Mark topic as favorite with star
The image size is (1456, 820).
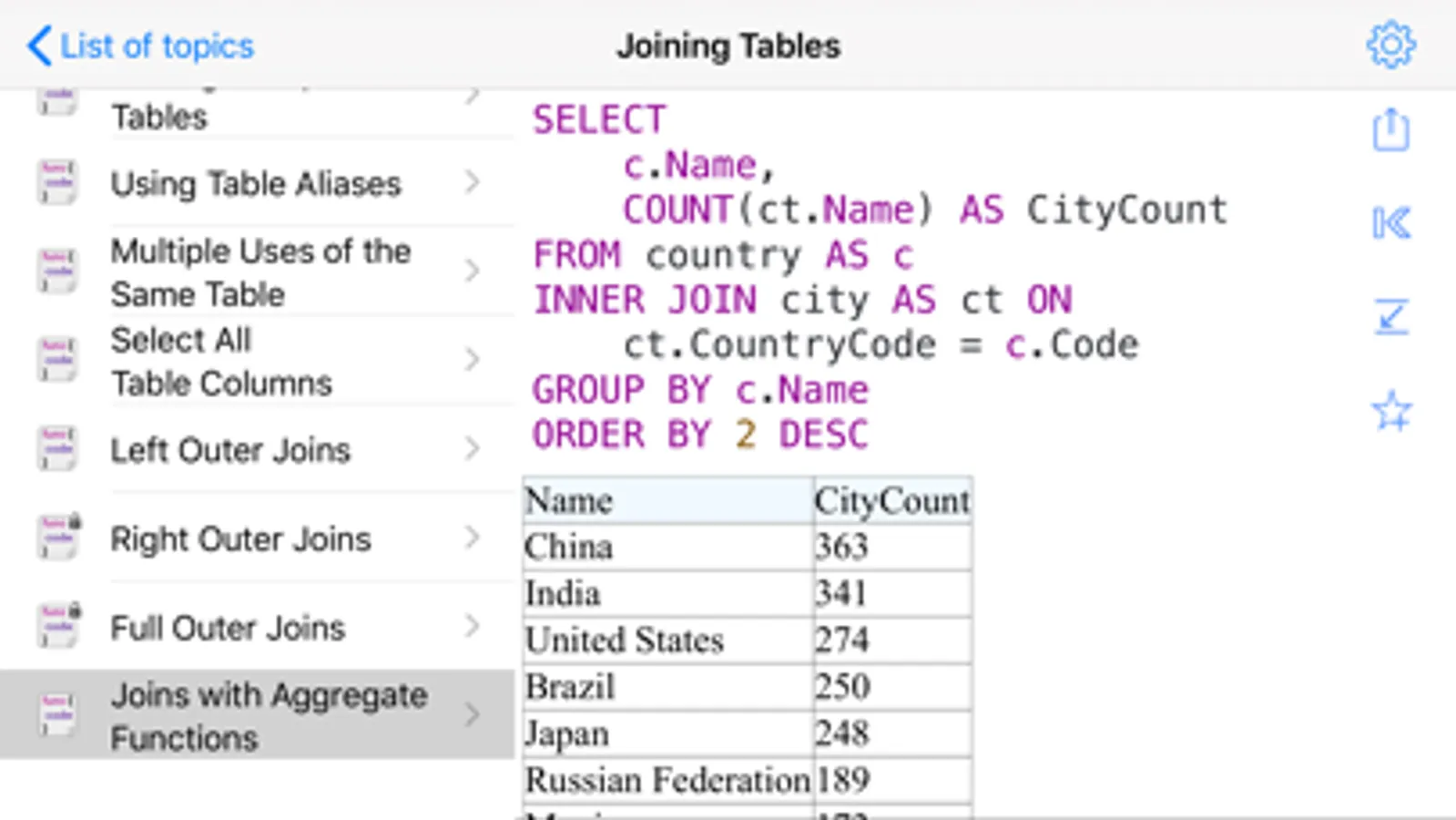coord(1391,411)
